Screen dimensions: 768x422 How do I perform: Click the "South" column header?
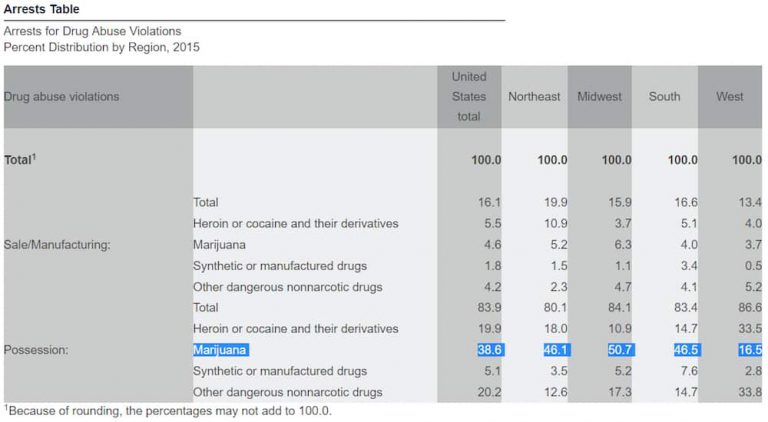click(664, 97)
